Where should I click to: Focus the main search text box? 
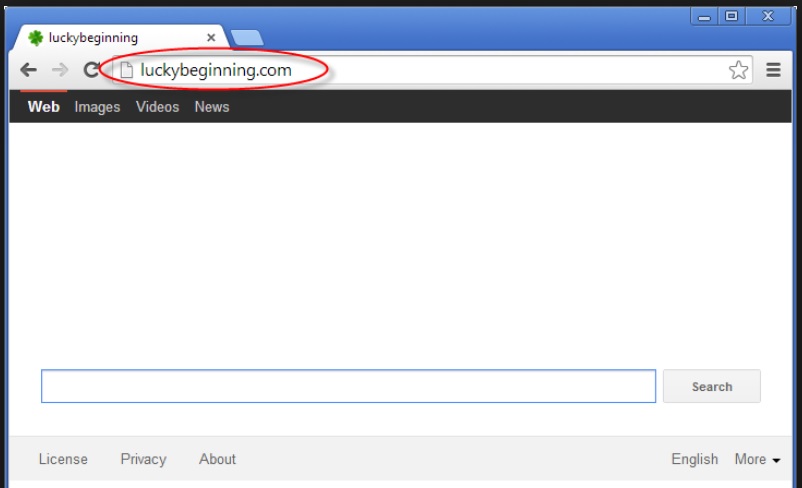348,386
